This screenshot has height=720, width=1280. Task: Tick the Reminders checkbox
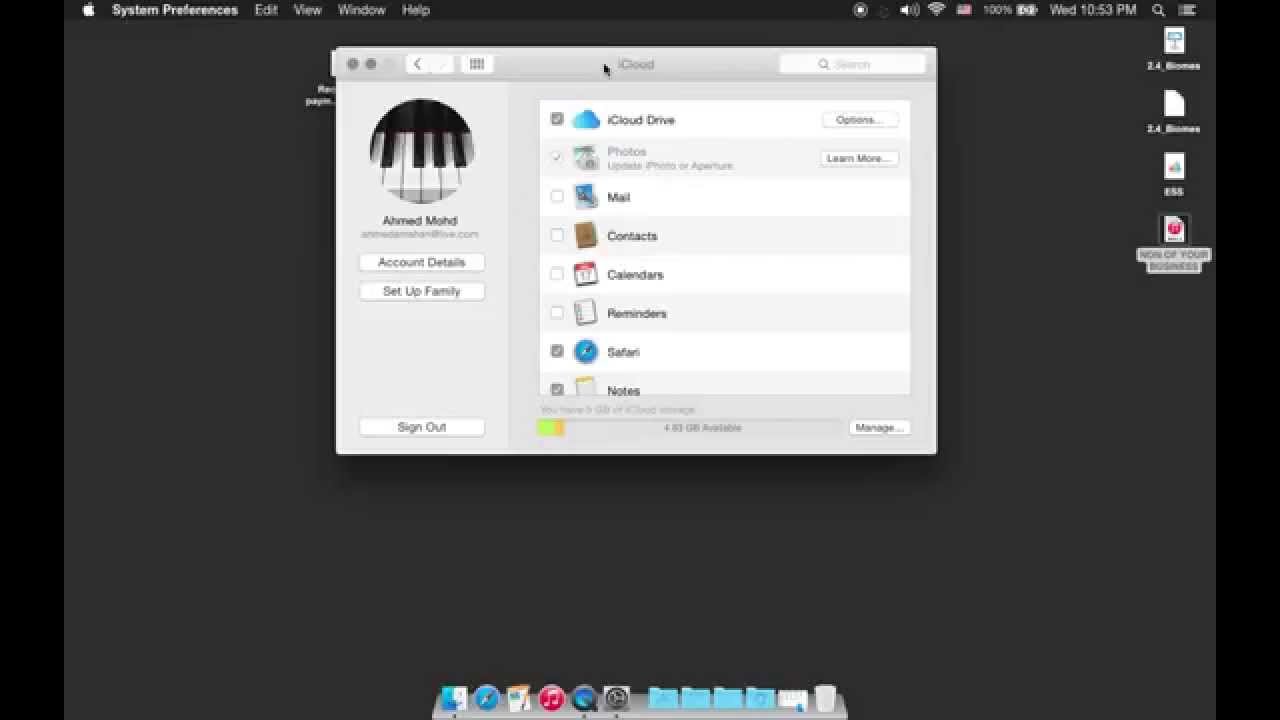click(x=557, y=313)
